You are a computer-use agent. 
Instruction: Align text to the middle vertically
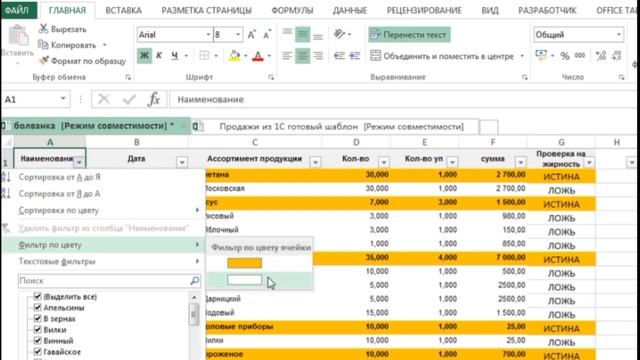(x=302, y=34)
